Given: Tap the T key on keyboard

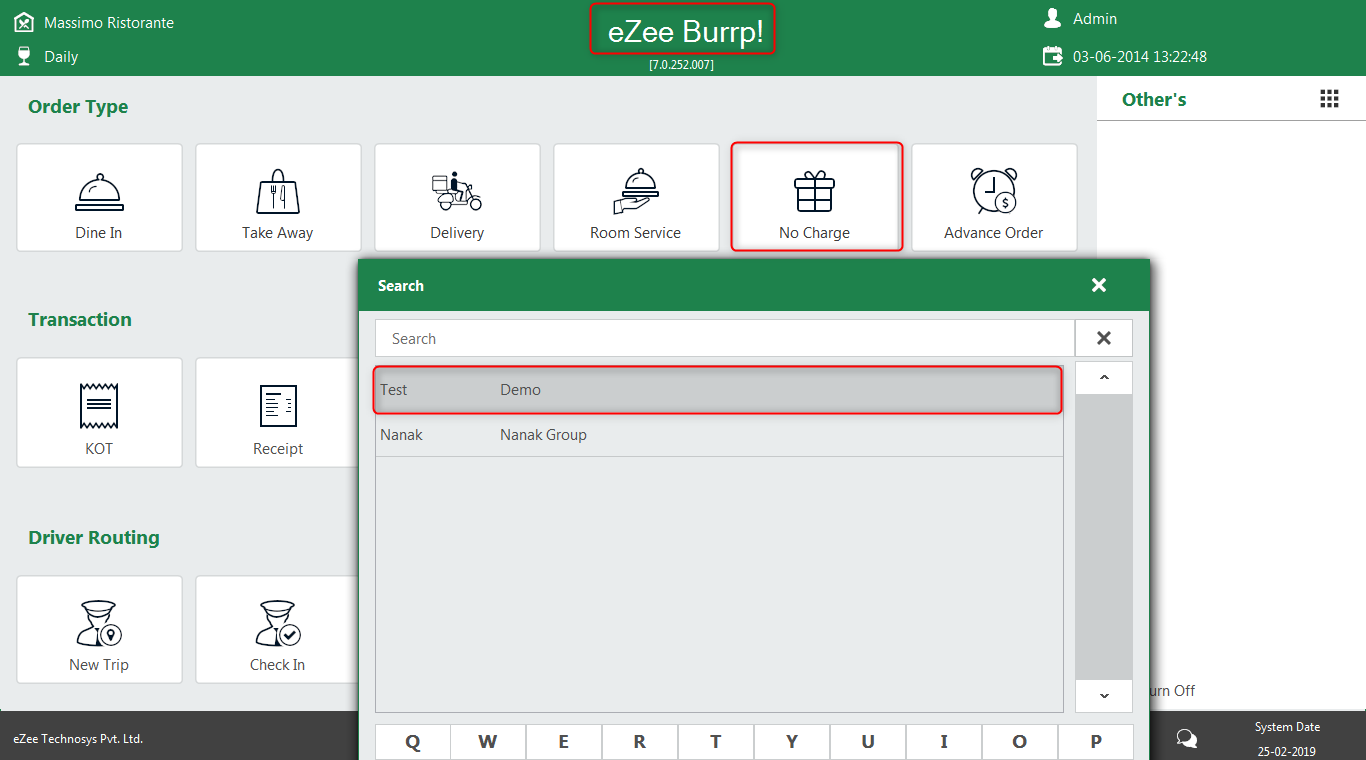Looking at the screenshot, I should point(716,742).
